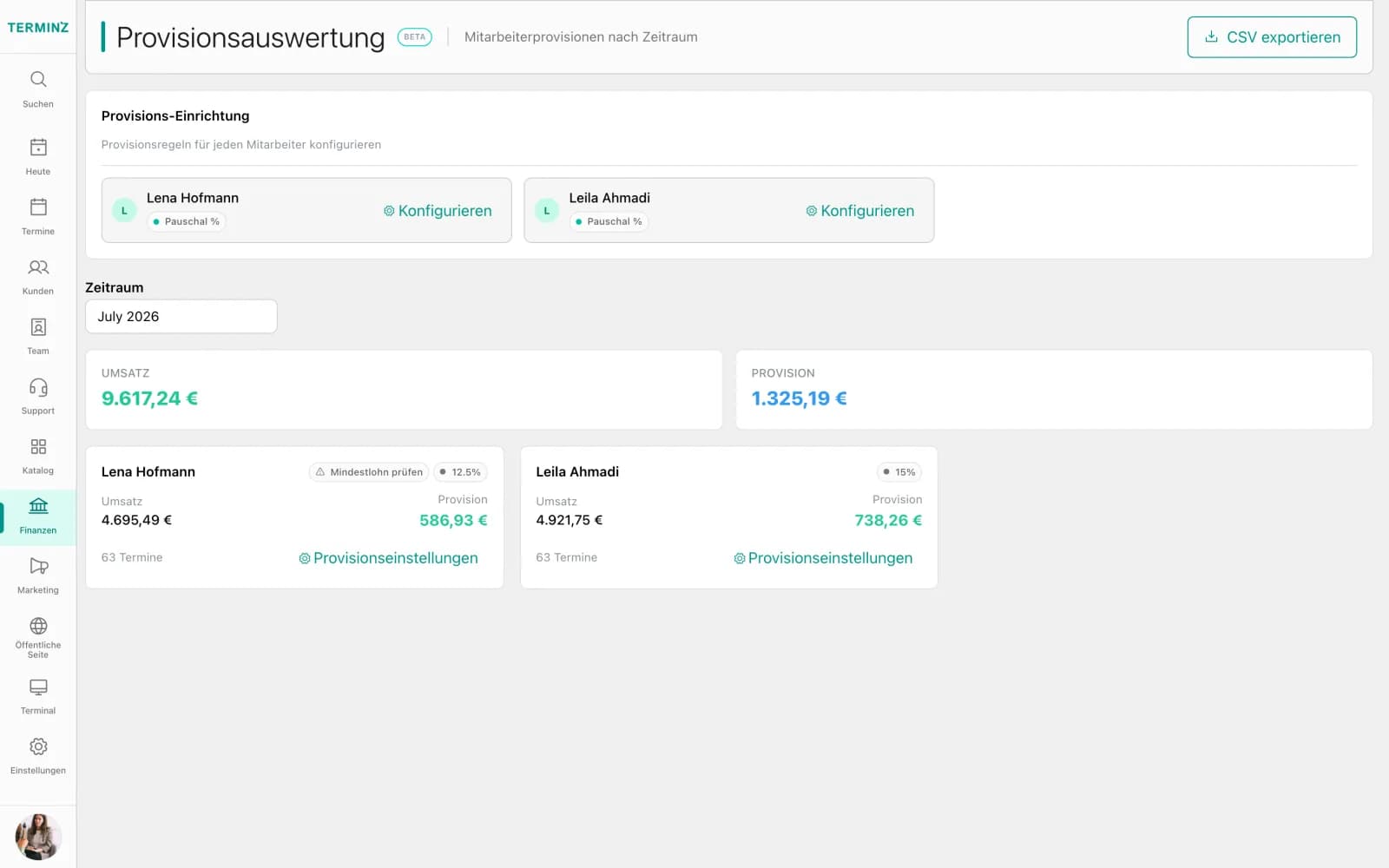
Task: Open the Zeitraum field showing July 2026
Action: [x=181, y=317]
